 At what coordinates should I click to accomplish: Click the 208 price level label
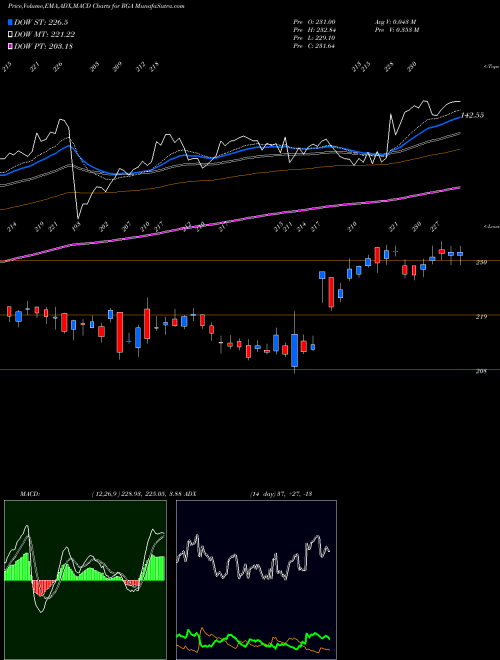(x=481, y=371)
